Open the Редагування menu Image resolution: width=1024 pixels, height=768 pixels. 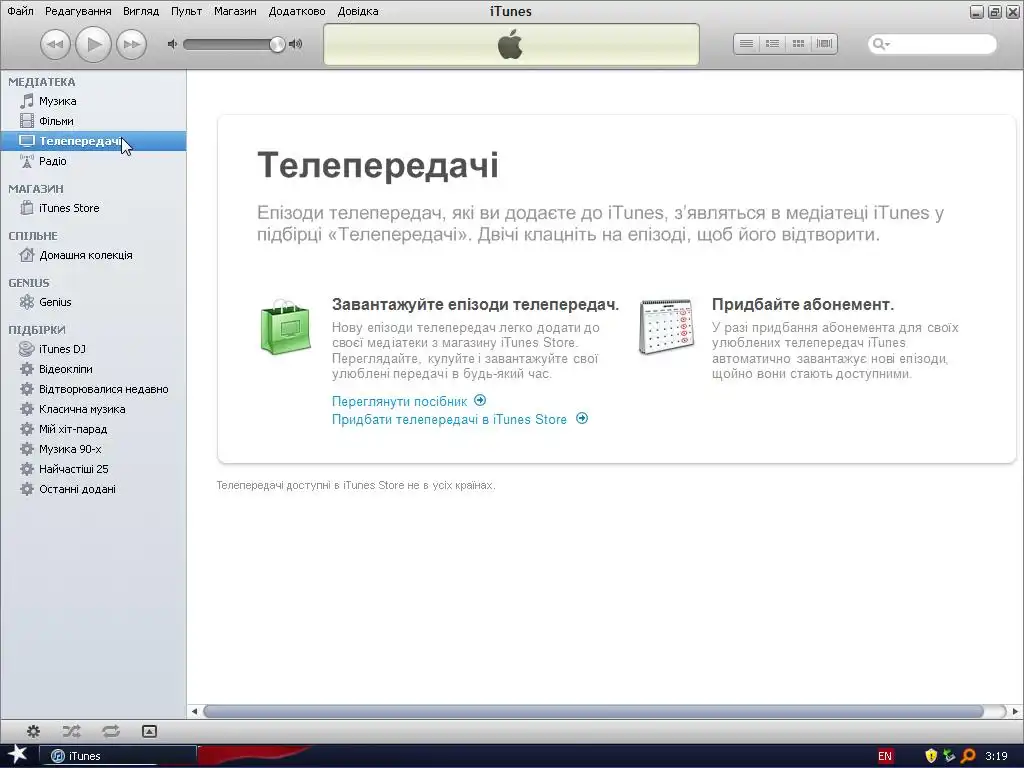point(78,11)
